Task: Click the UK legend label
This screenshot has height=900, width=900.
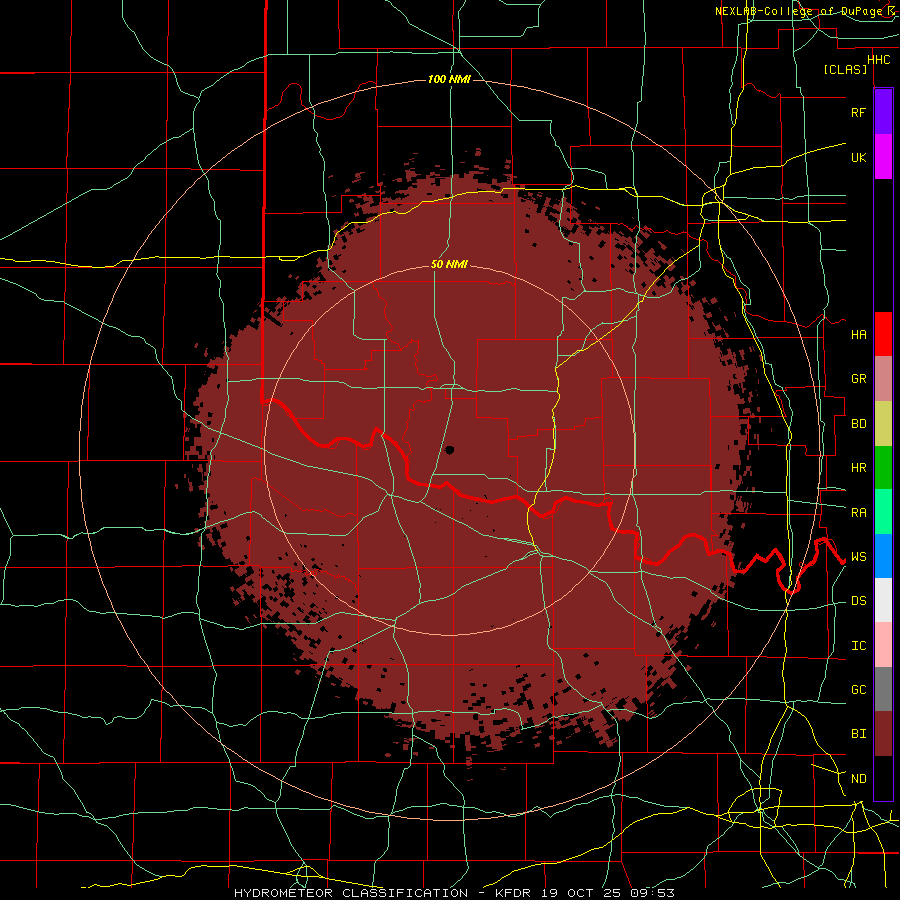Action: [858, 157]
